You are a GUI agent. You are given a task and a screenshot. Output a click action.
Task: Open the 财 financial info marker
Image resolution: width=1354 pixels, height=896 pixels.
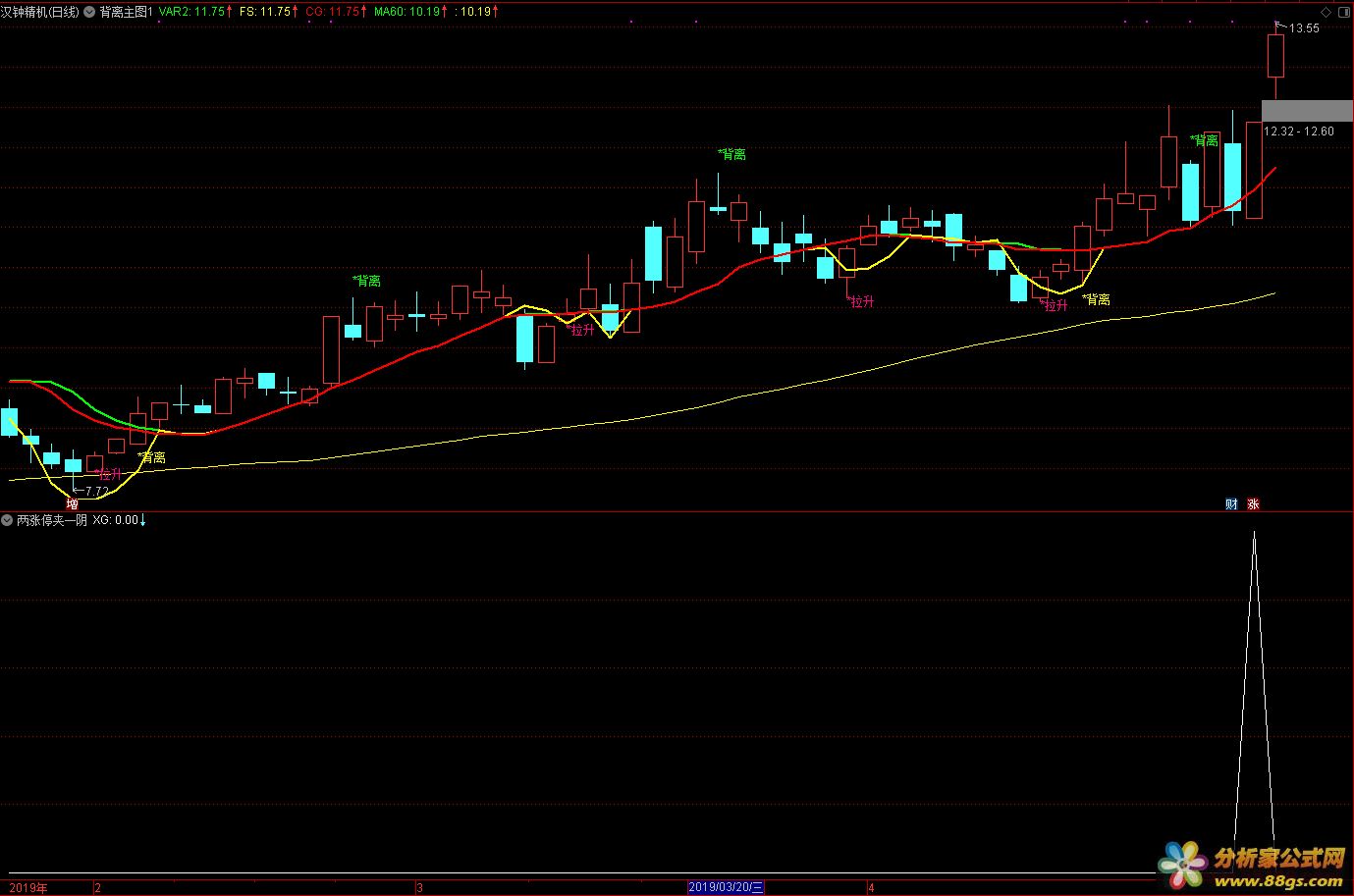click(1231, 504)
